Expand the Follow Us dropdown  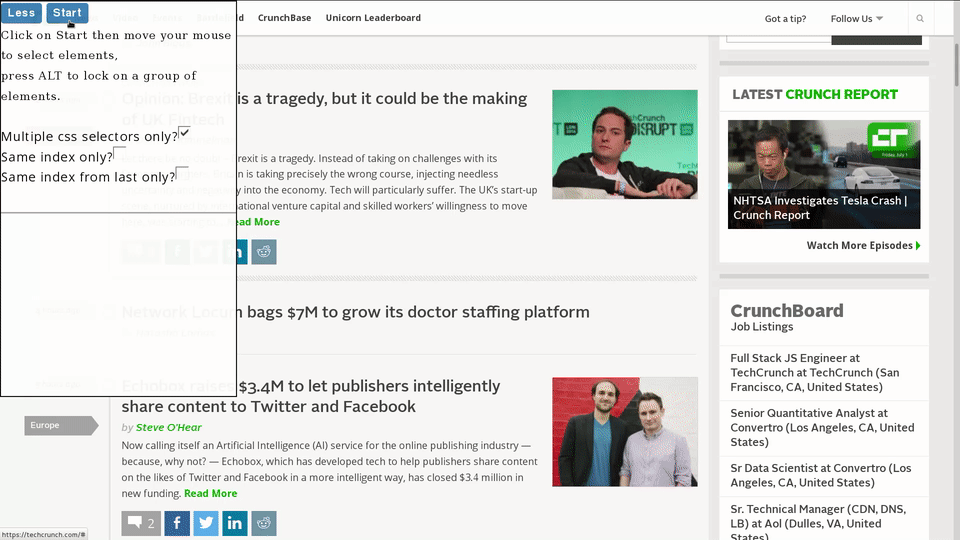click(857, 18)
